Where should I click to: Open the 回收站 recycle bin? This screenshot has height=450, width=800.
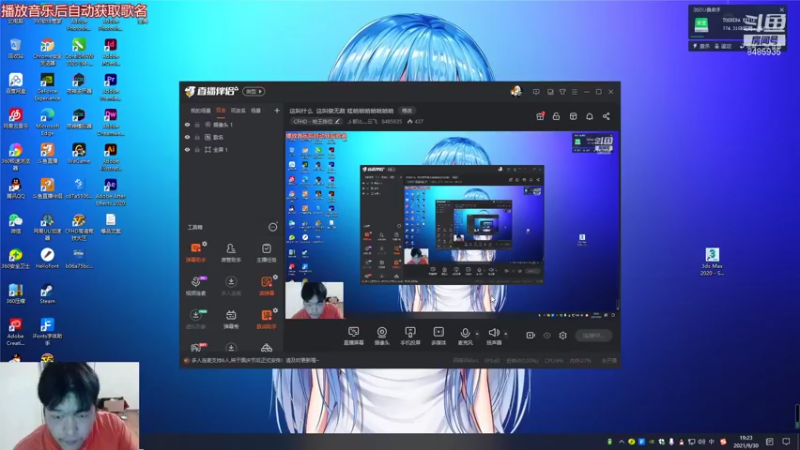[x=16, y=48]
